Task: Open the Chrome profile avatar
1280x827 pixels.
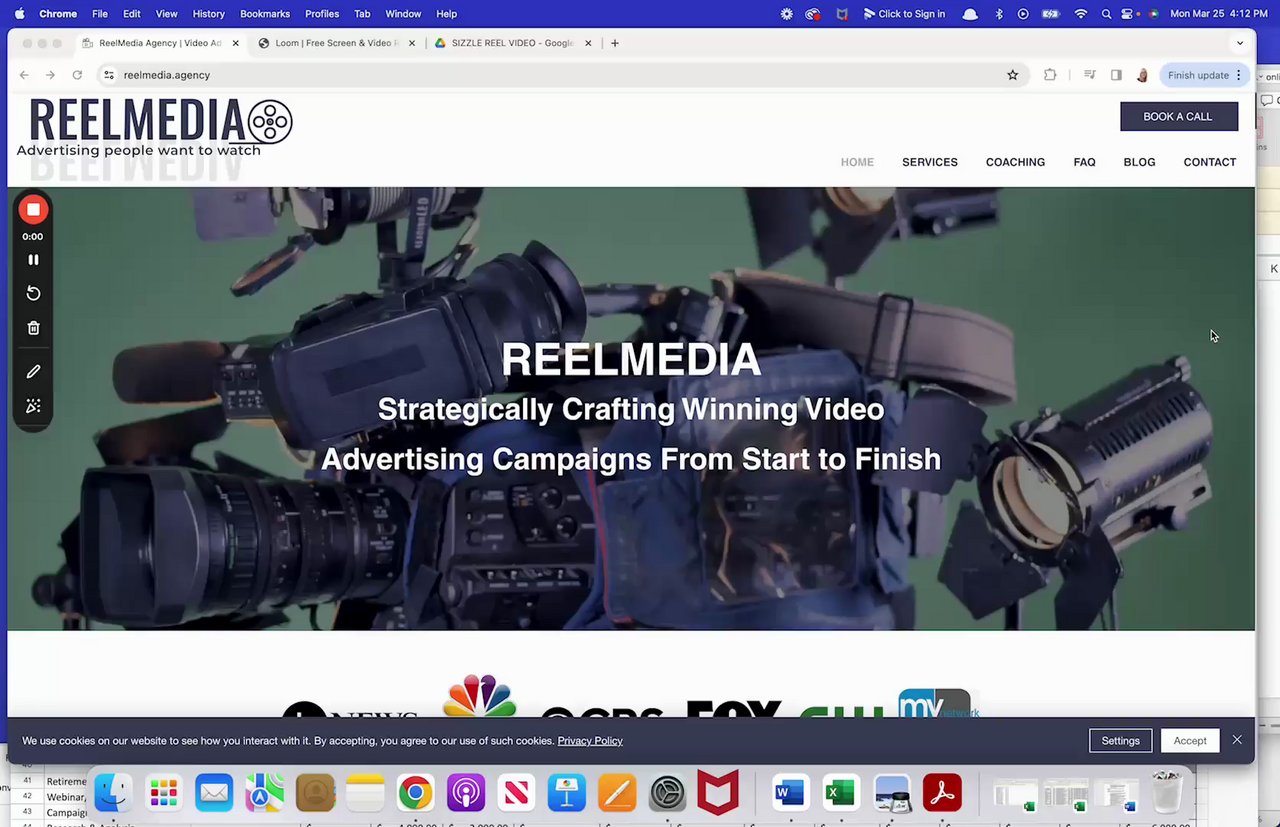Action: [1143, 75]
